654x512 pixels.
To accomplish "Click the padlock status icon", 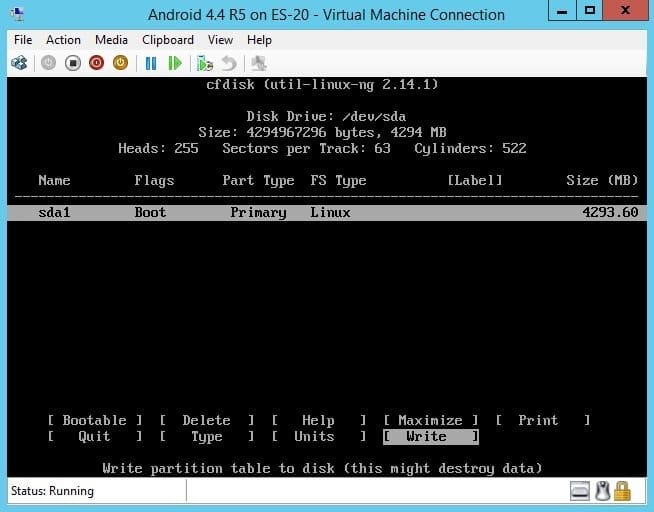I will coord(622,491).
